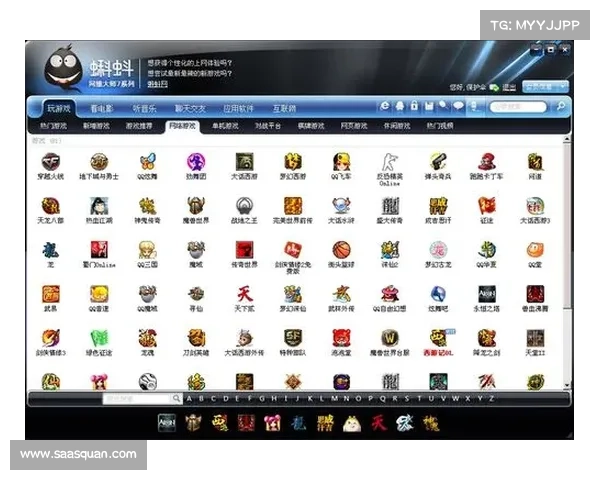Launch the 泡泡堂 game icon

click(x=341, y=338)
